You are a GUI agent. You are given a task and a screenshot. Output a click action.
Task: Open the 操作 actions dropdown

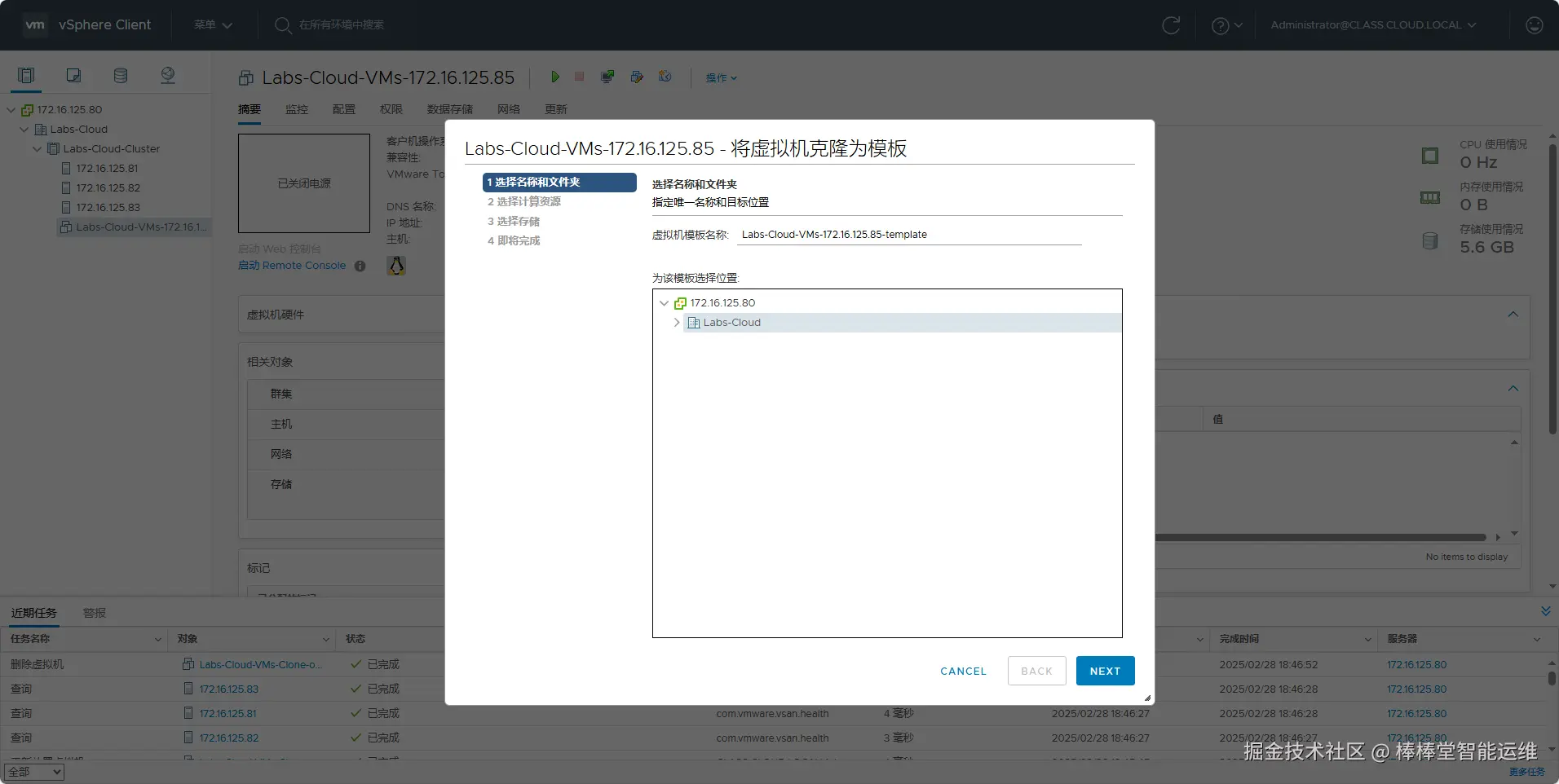pos(722,77)
